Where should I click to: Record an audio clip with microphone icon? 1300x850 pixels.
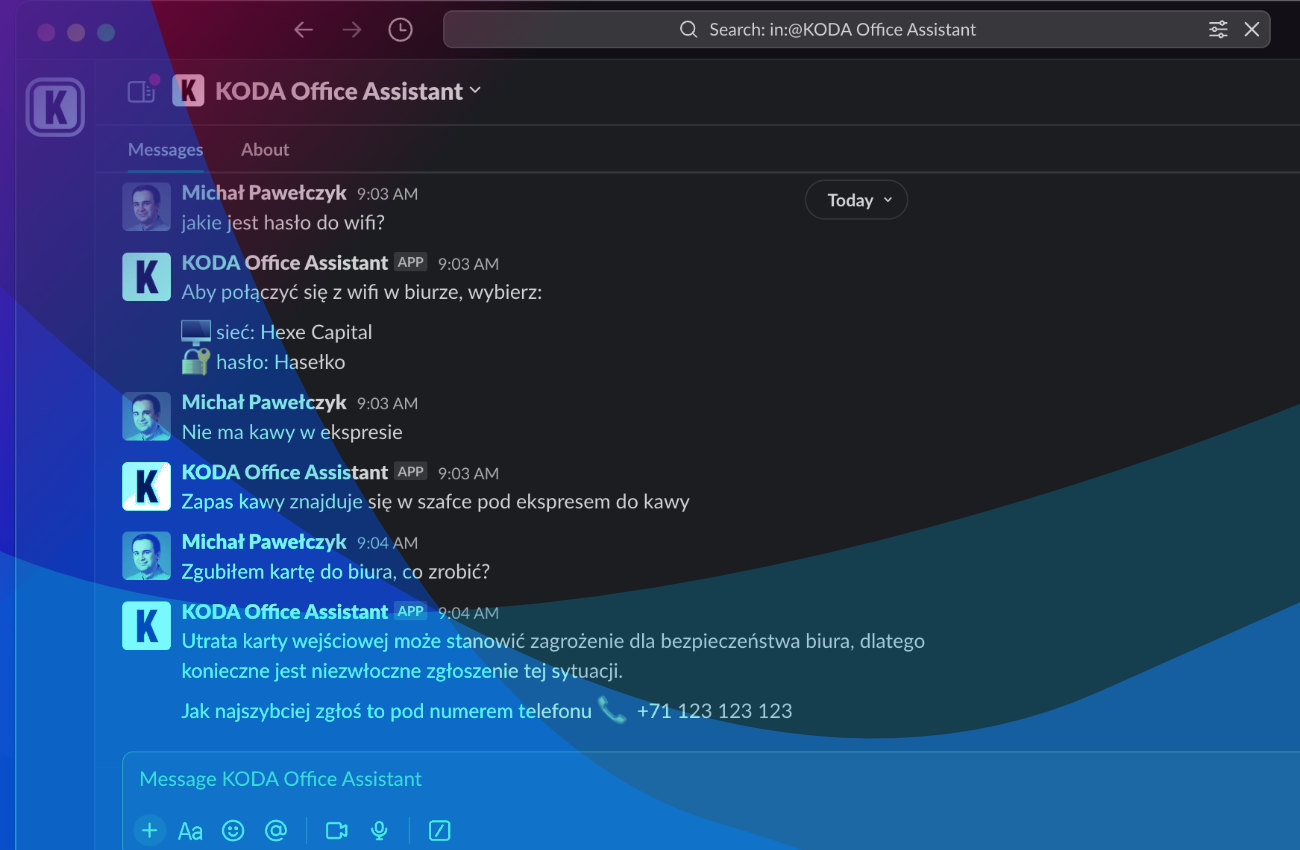(x=379, y=830)
